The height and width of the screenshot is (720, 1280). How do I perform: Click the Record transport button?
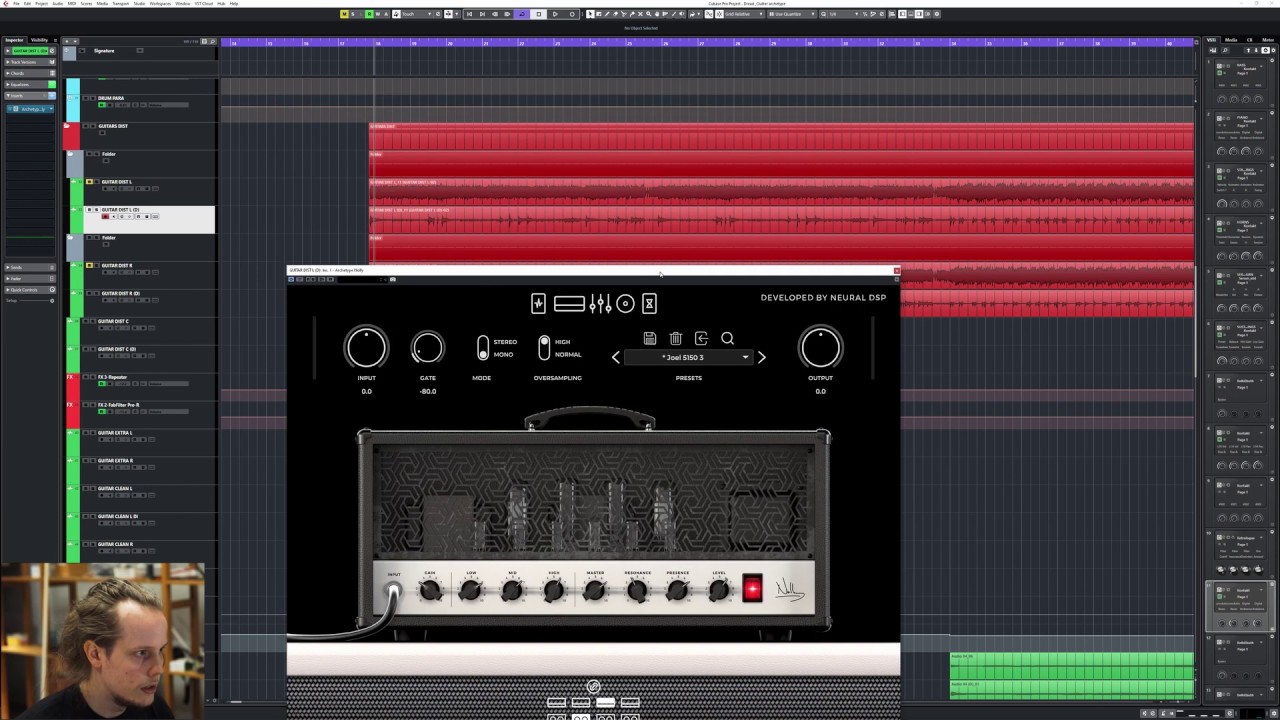572,14
